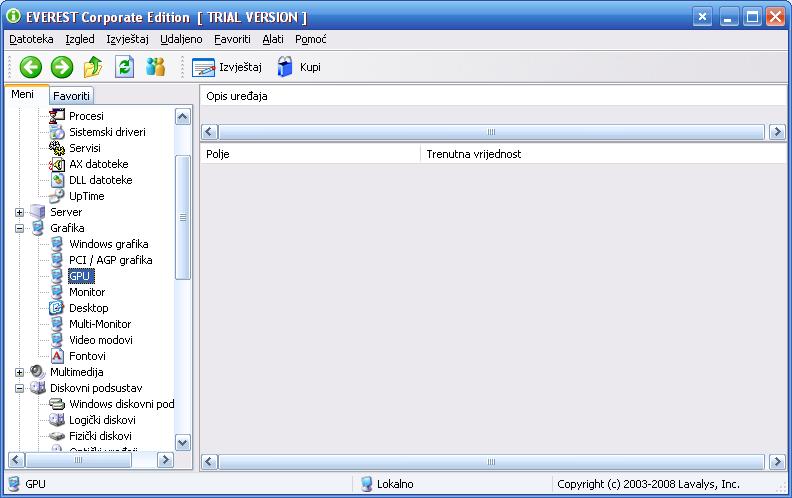Click the Kupi shopping bag icon
This screenshot has height=498, width=792.
coord(285,67)
